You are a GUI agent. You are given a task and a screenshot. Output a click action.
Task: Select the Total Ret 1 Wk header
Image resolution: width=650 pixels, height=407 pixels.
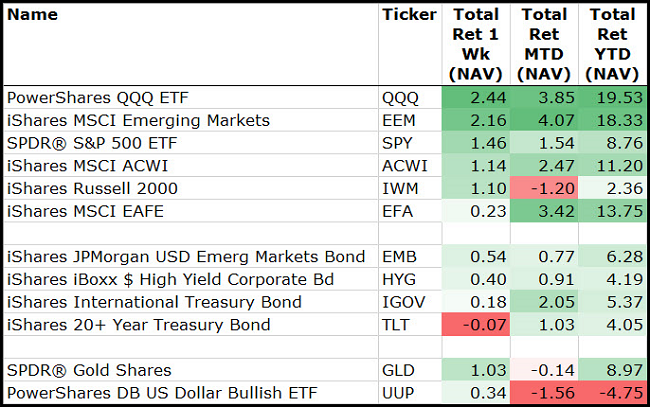[476, 44]
